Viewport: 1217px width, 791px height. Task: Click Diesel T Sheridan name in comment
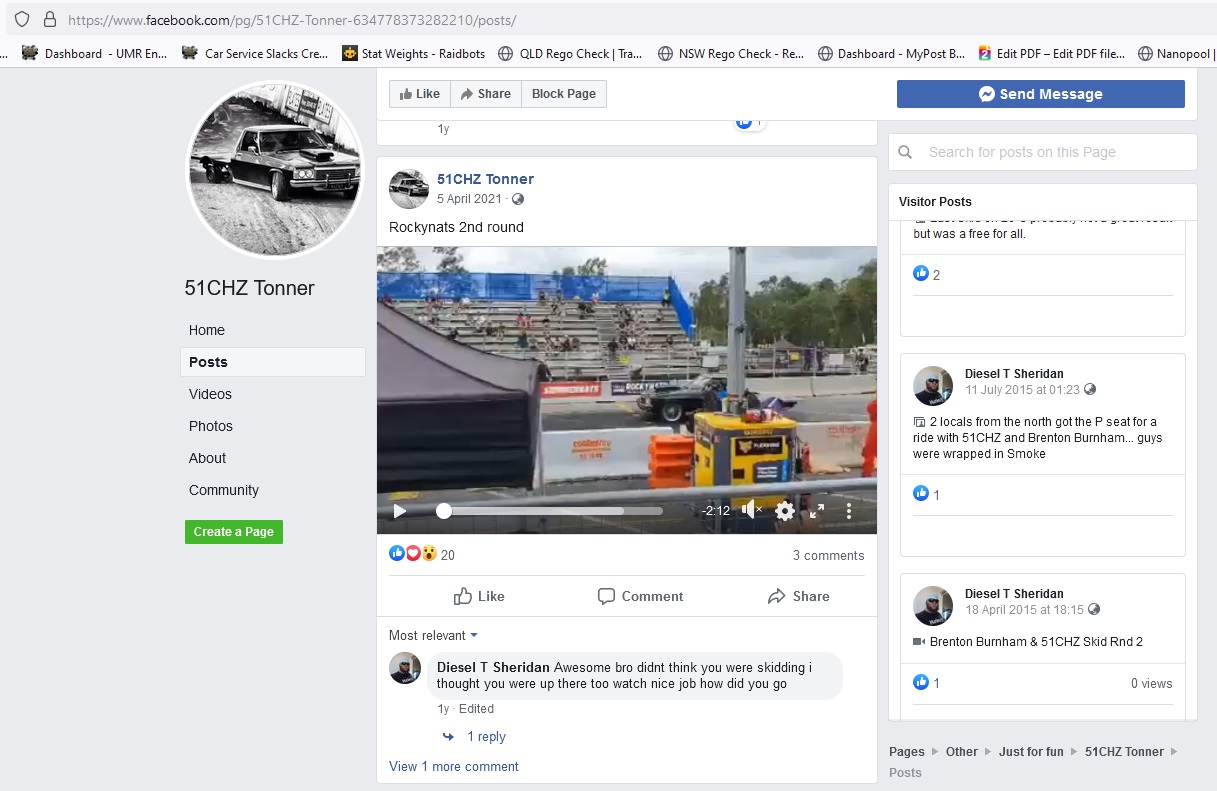coord(493,667)
